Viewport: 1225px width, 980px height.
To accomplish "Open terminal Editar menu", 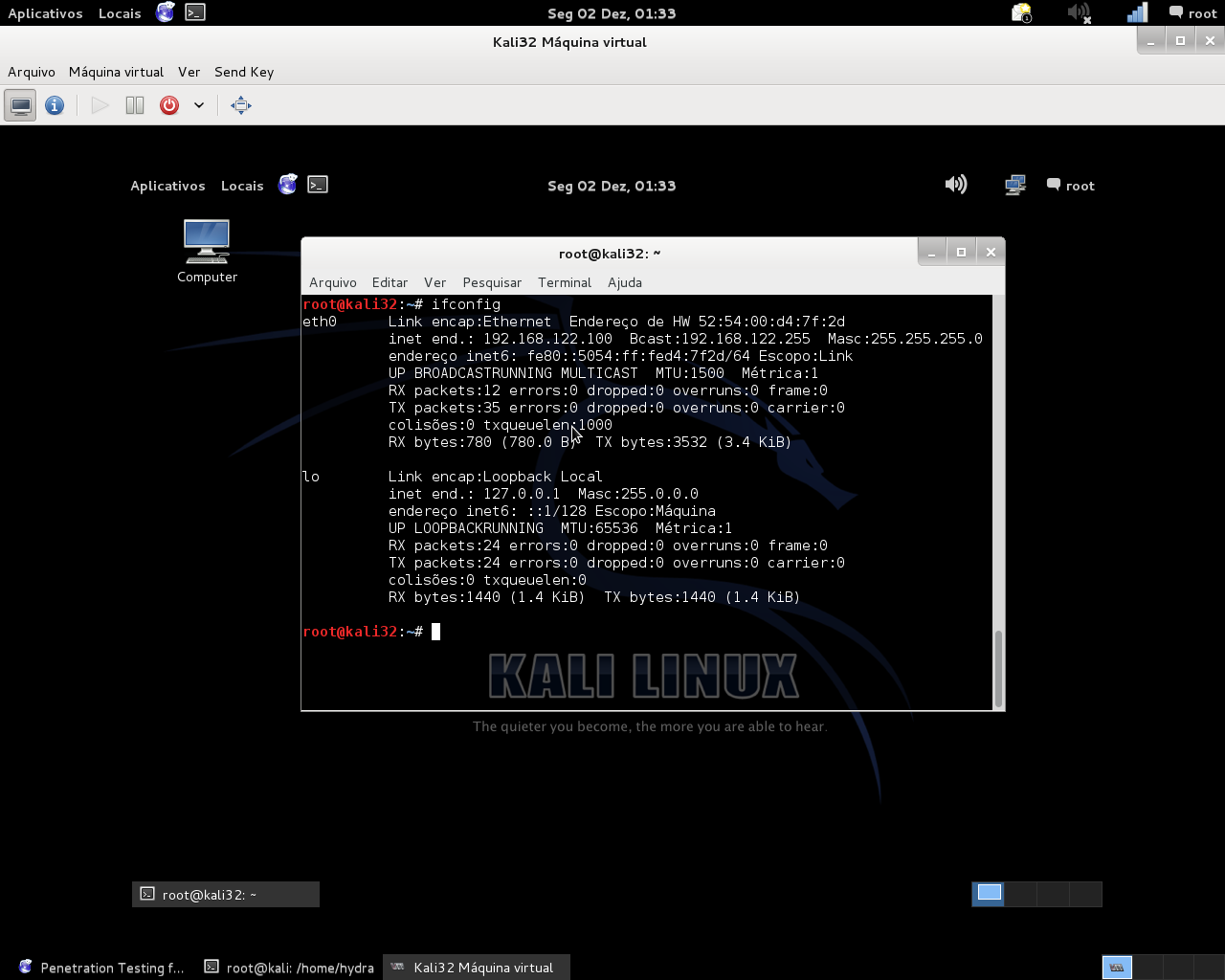I will (390, 282).
